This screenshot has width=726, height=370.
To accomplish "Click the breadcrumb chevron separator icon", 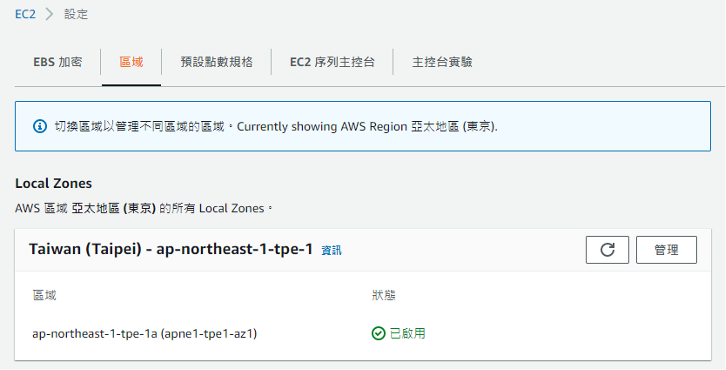I will 50,14.
